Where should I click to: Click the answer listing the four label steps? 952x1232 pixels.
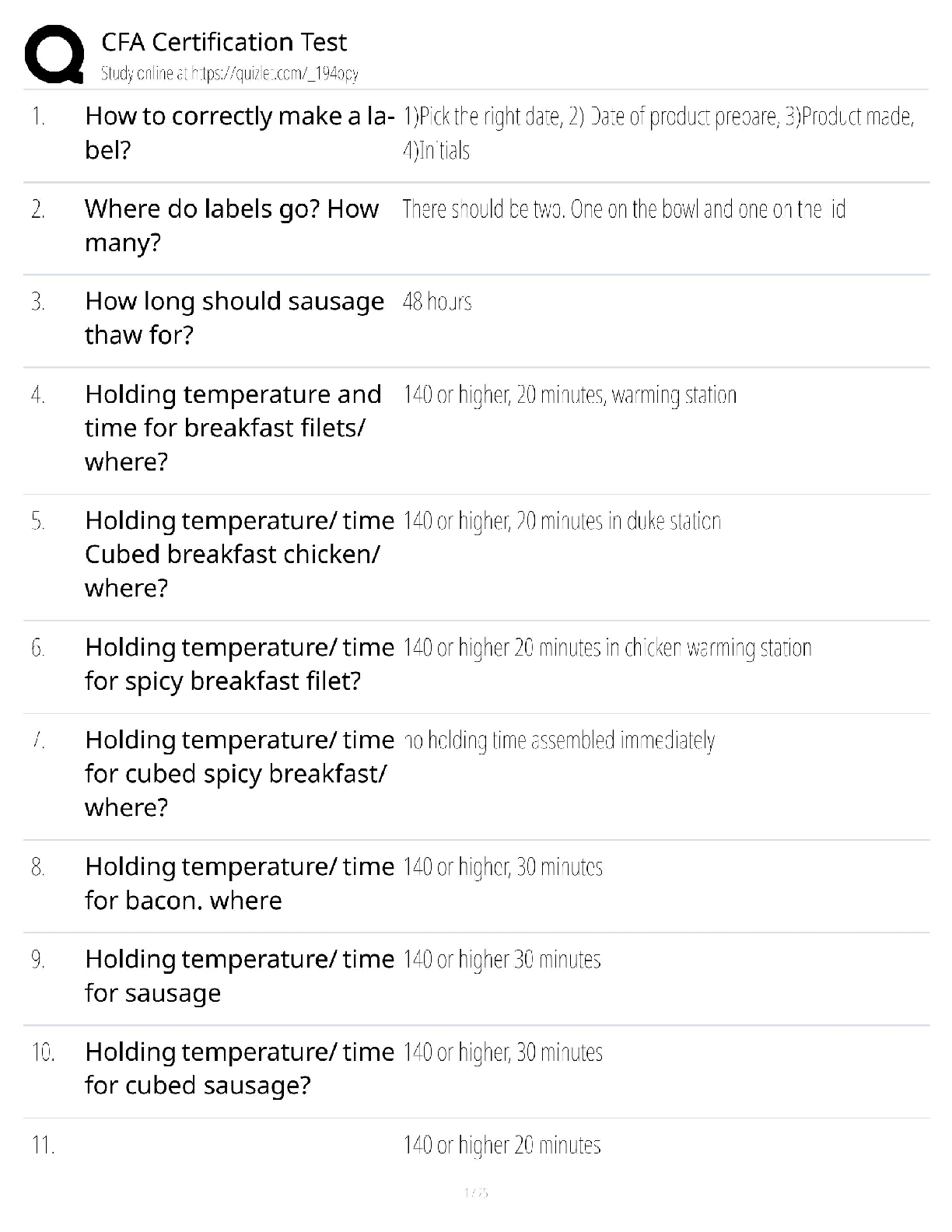pyautogui.click(x=658, y=132)
